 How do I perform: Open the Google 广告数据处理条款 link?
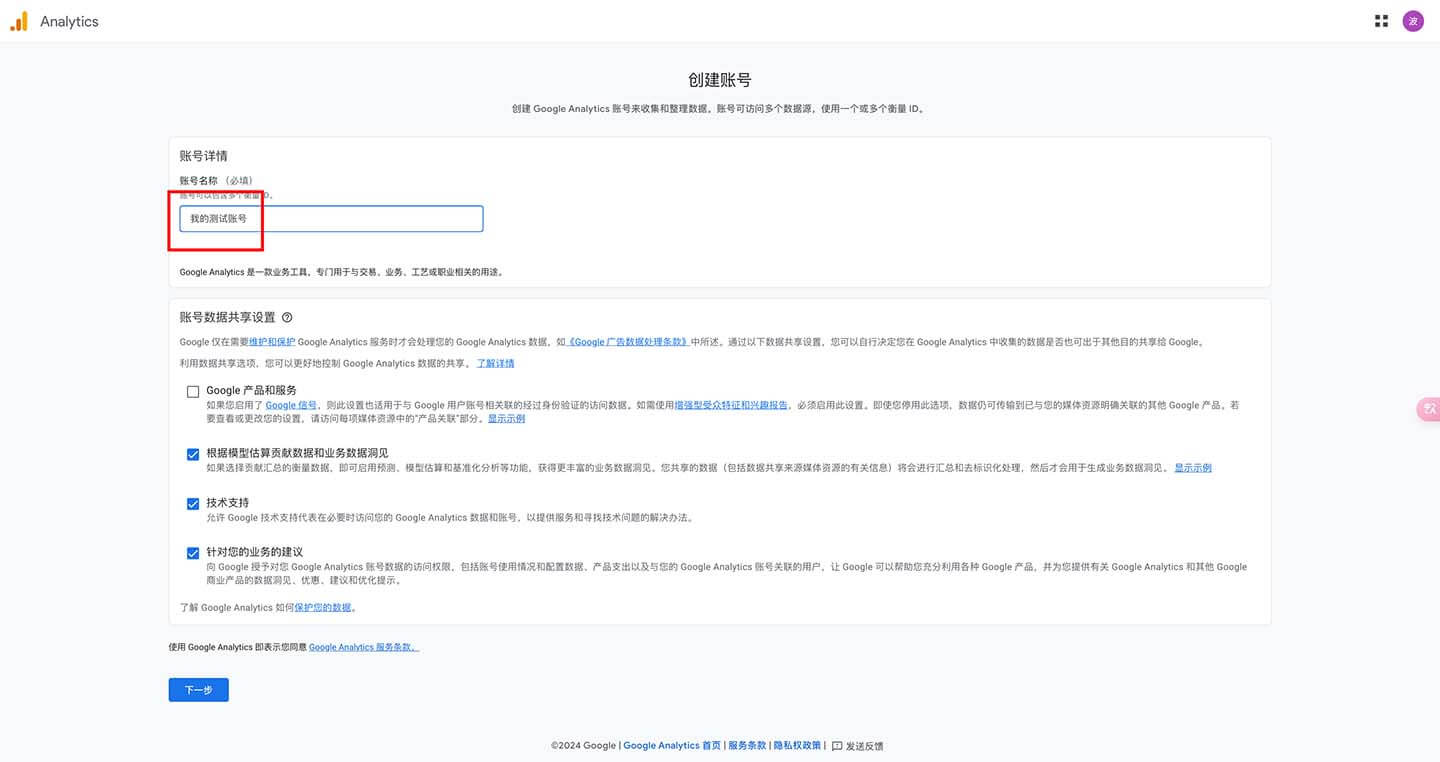[628, 342]
